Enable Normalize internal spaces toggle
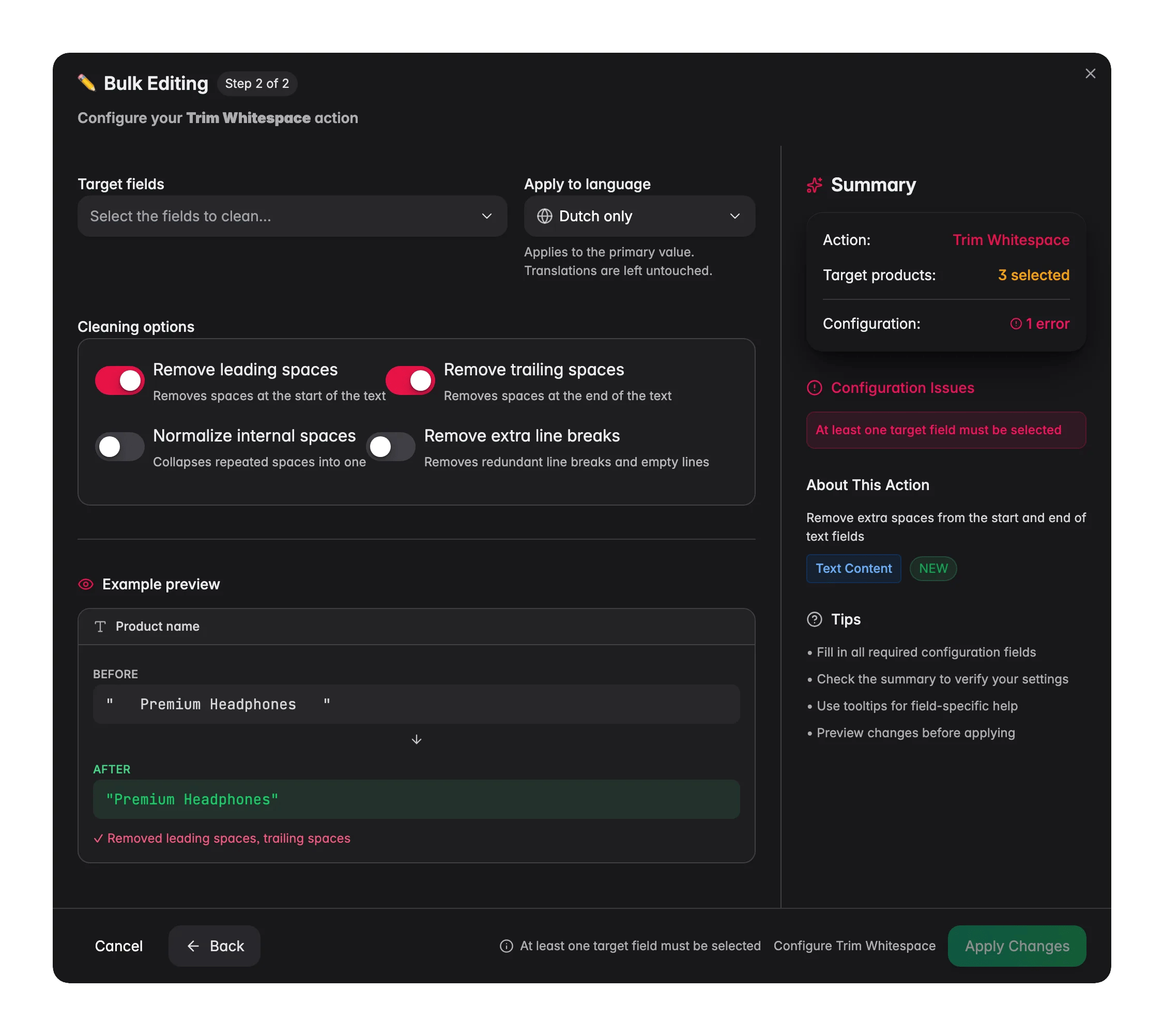Viewport: 1164px width, 1036px height. coord(119,447)
